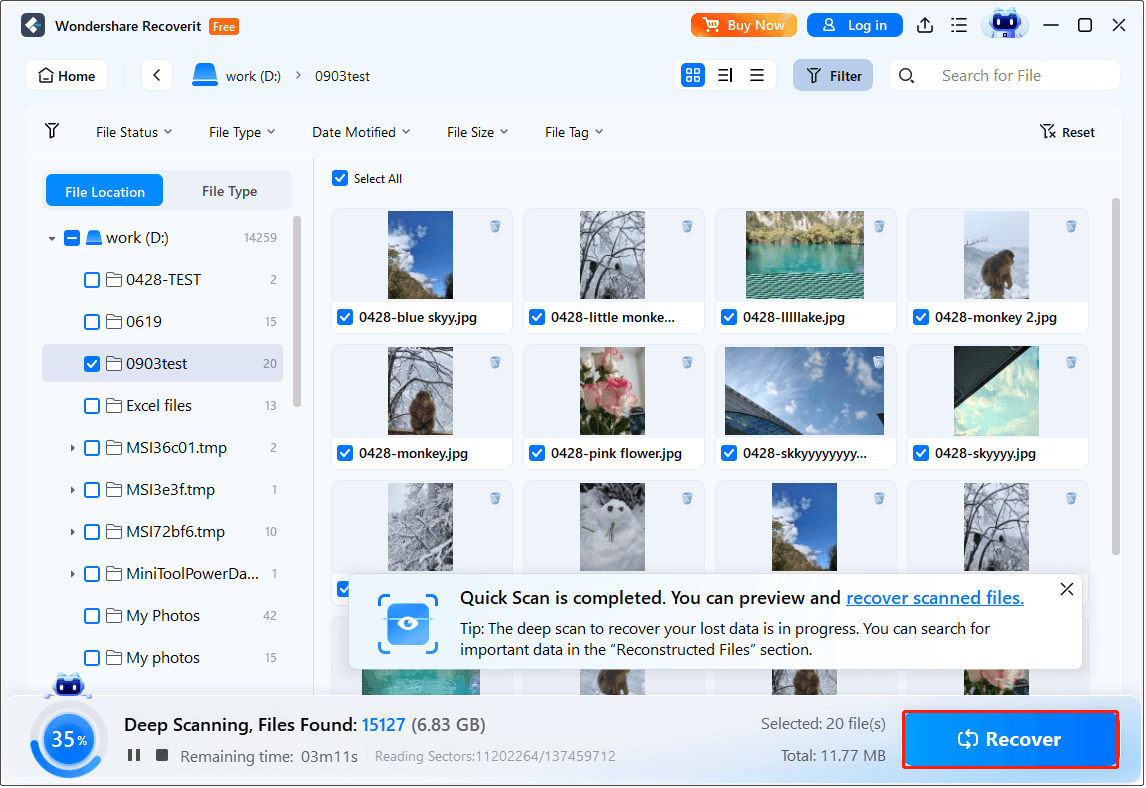The height and width of the screenshot is (788, 1146).
Task: Toggle the Filter button
Action: pyautogui.click(x=833, y=75)
